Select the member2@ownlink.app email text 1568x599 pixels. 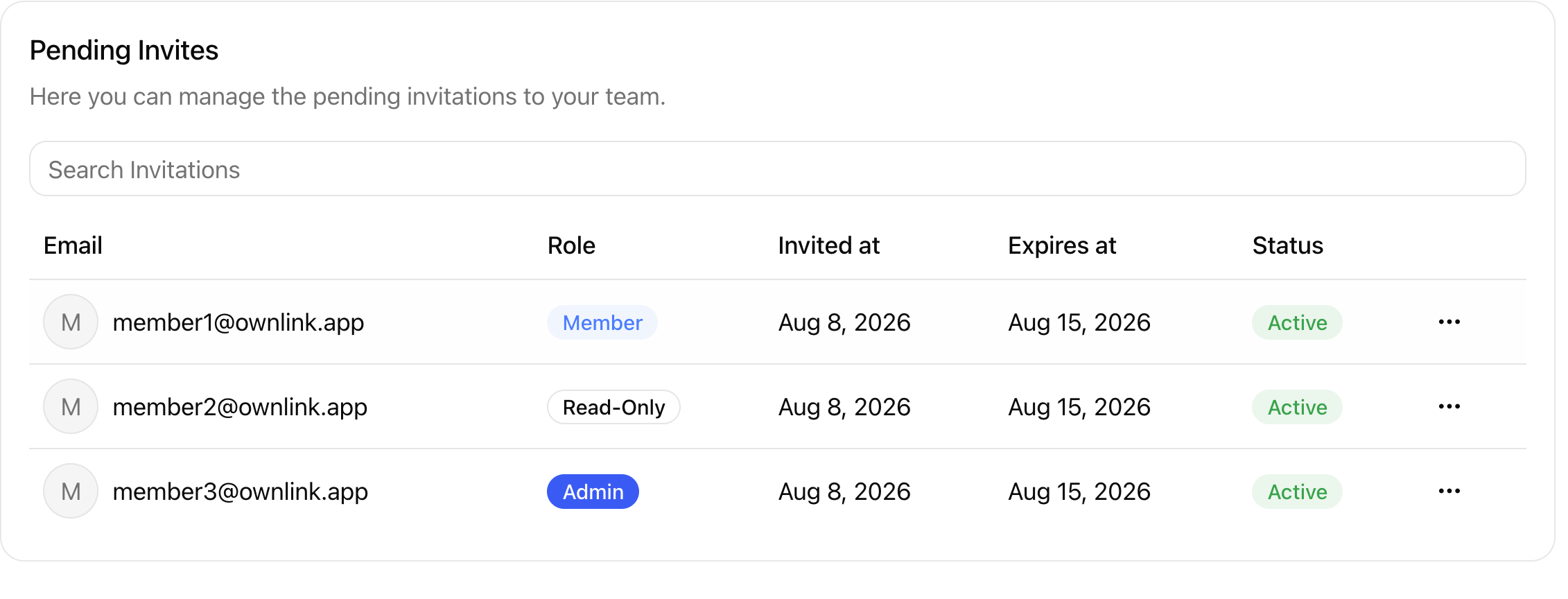(240, 407)
